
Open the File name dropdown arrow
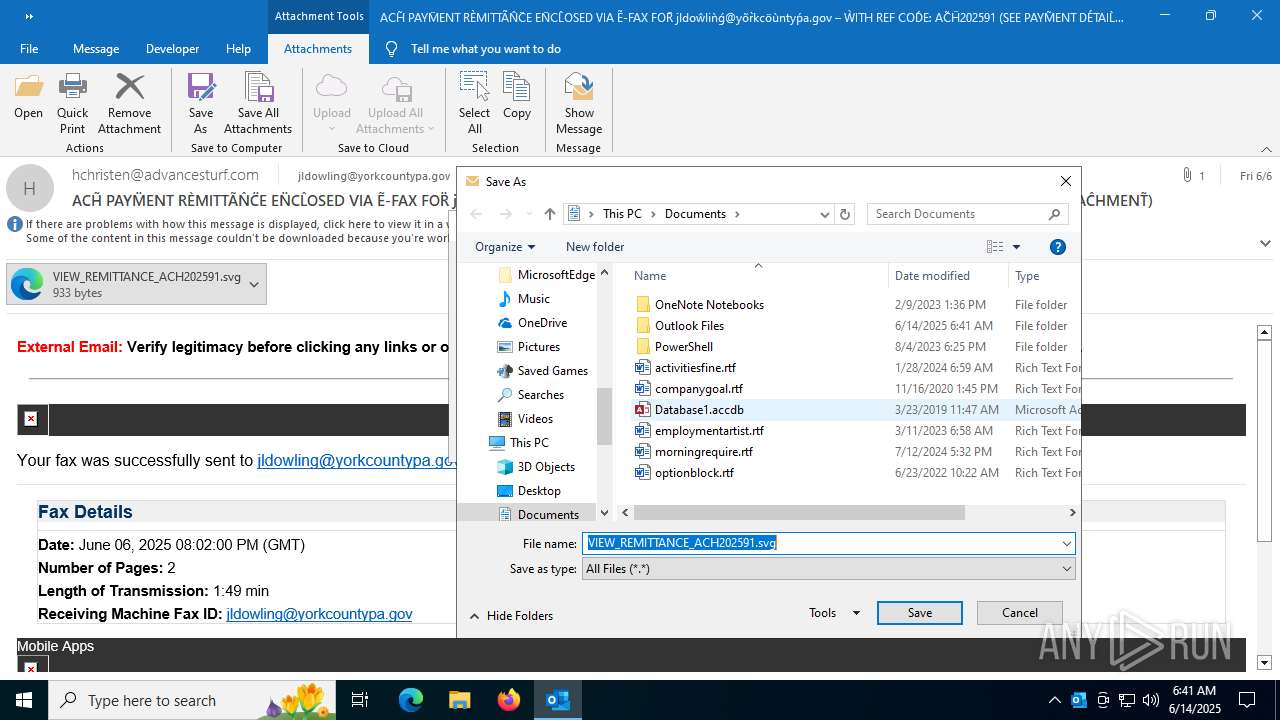[x=1066, y=543]
